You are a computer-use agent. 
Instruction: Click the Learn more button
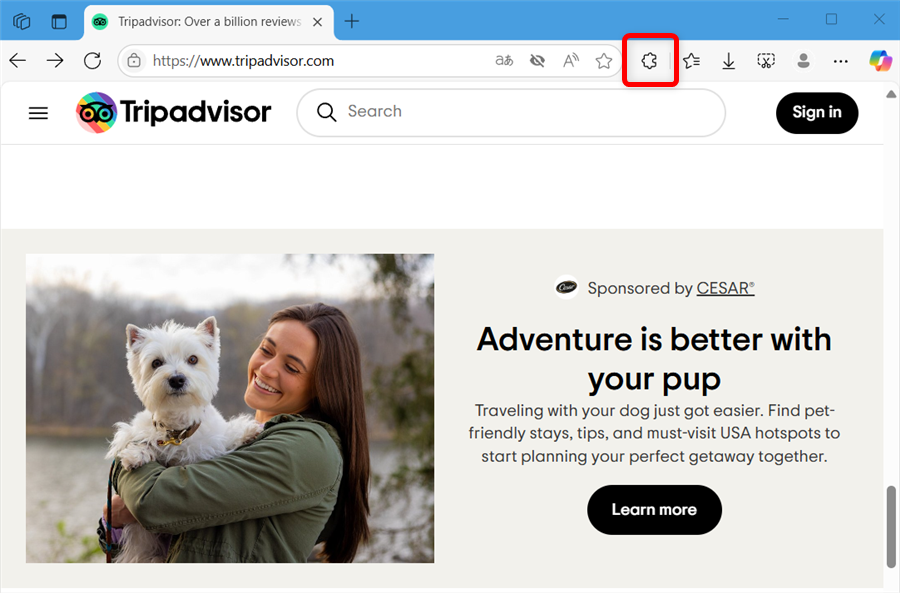point(654,510)
